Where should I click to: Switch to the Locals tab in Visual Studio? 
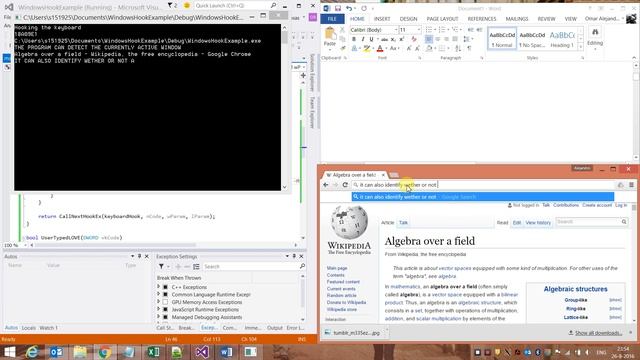(29, 328)
